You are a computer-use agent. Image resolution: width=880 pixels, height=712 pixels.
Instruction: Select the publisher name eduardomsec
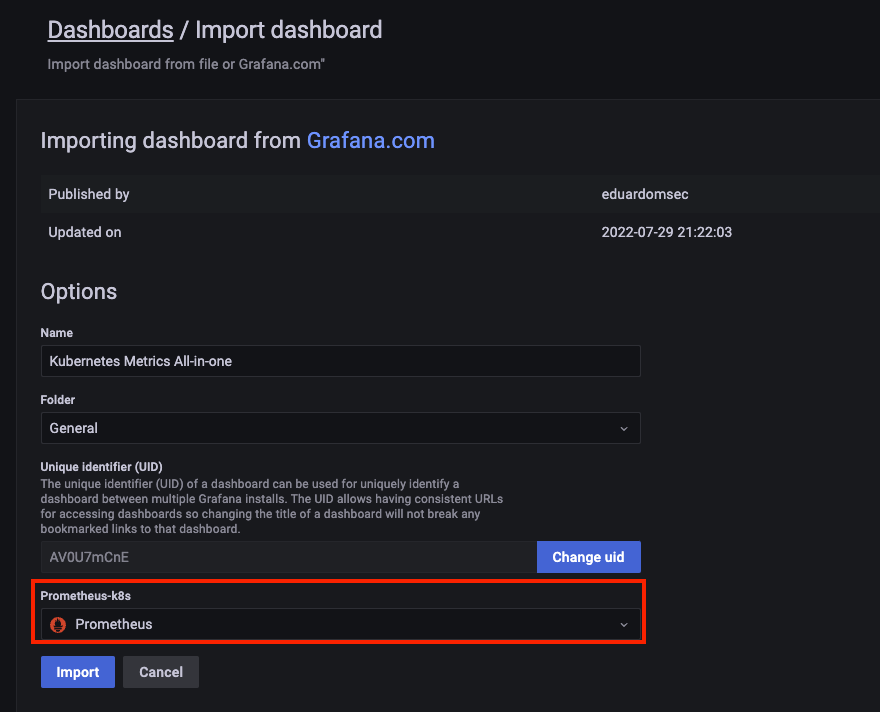(645, 194)
